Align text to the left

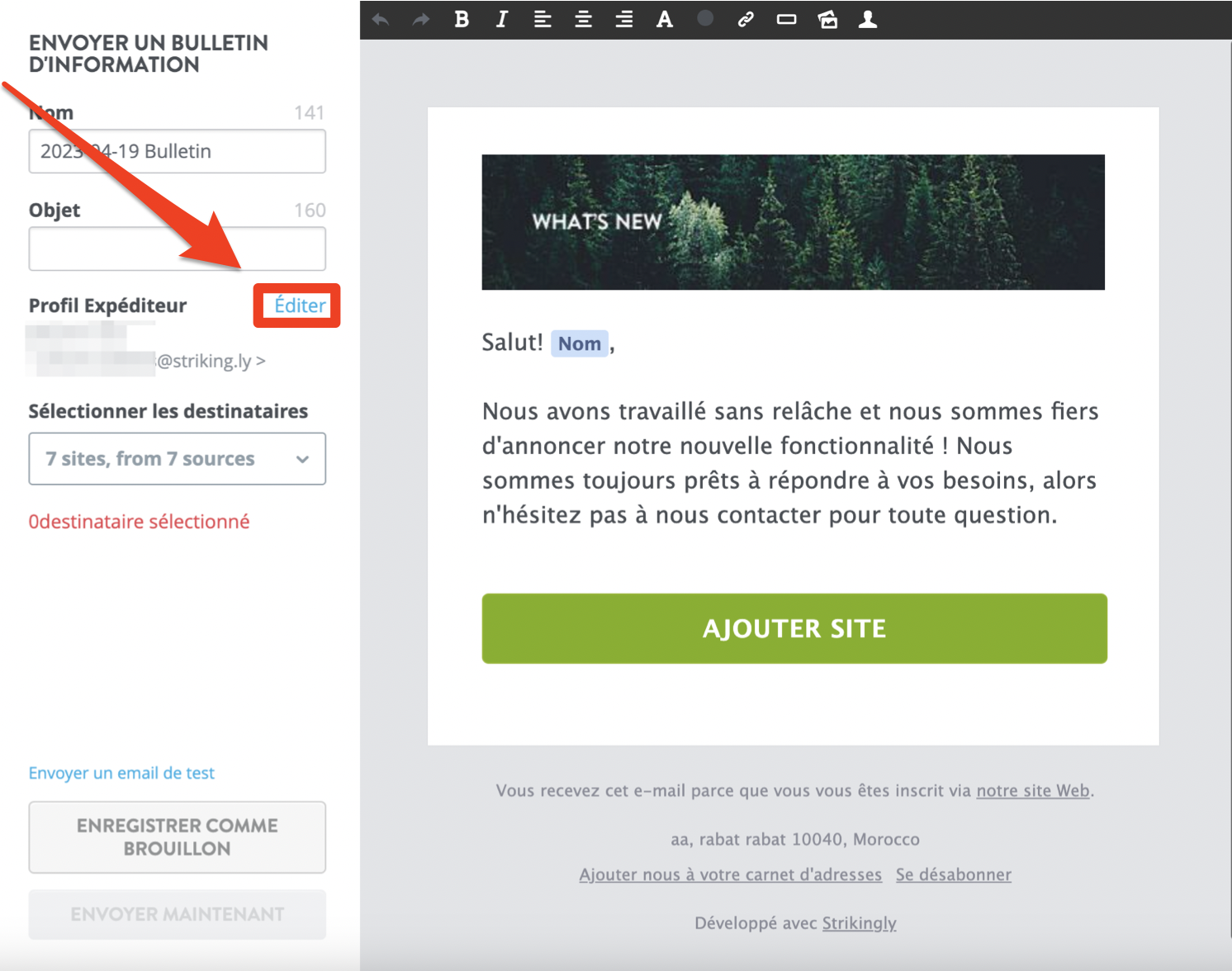543,19
